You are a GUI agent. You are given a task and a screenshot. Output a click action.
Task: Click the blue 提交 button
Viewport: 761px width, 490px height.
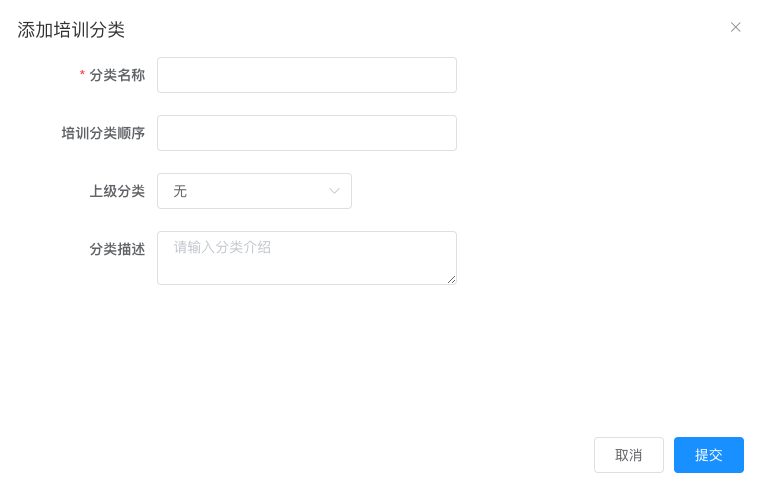709,455
